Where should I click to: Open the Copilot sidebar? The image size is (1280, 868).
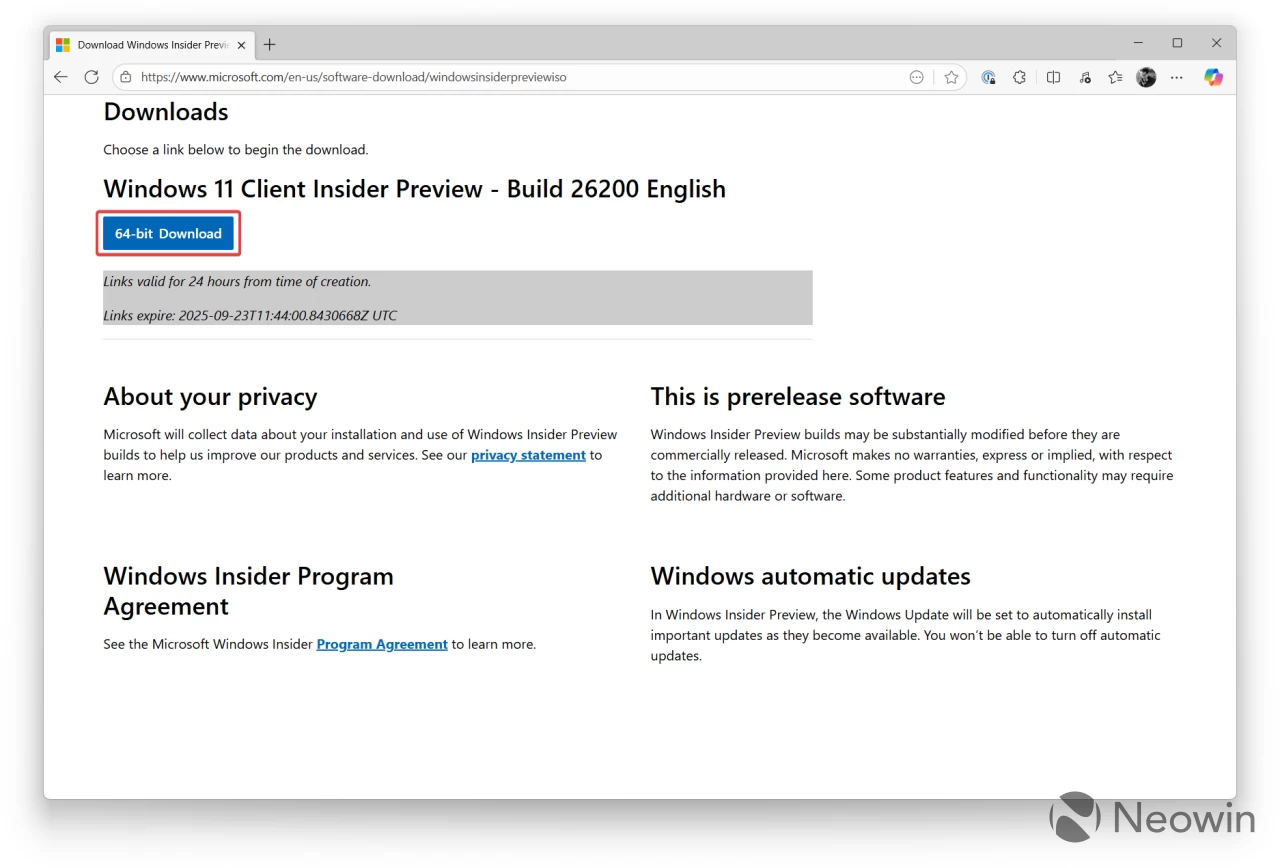(x=1213, y=77)
